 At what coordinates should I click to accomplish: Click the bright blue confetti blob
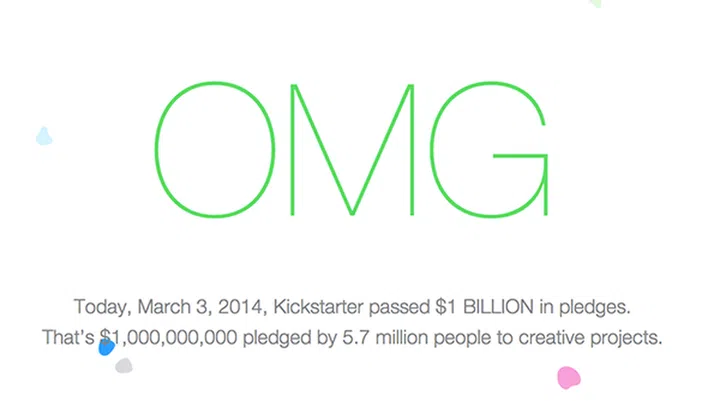coord(106,346)
